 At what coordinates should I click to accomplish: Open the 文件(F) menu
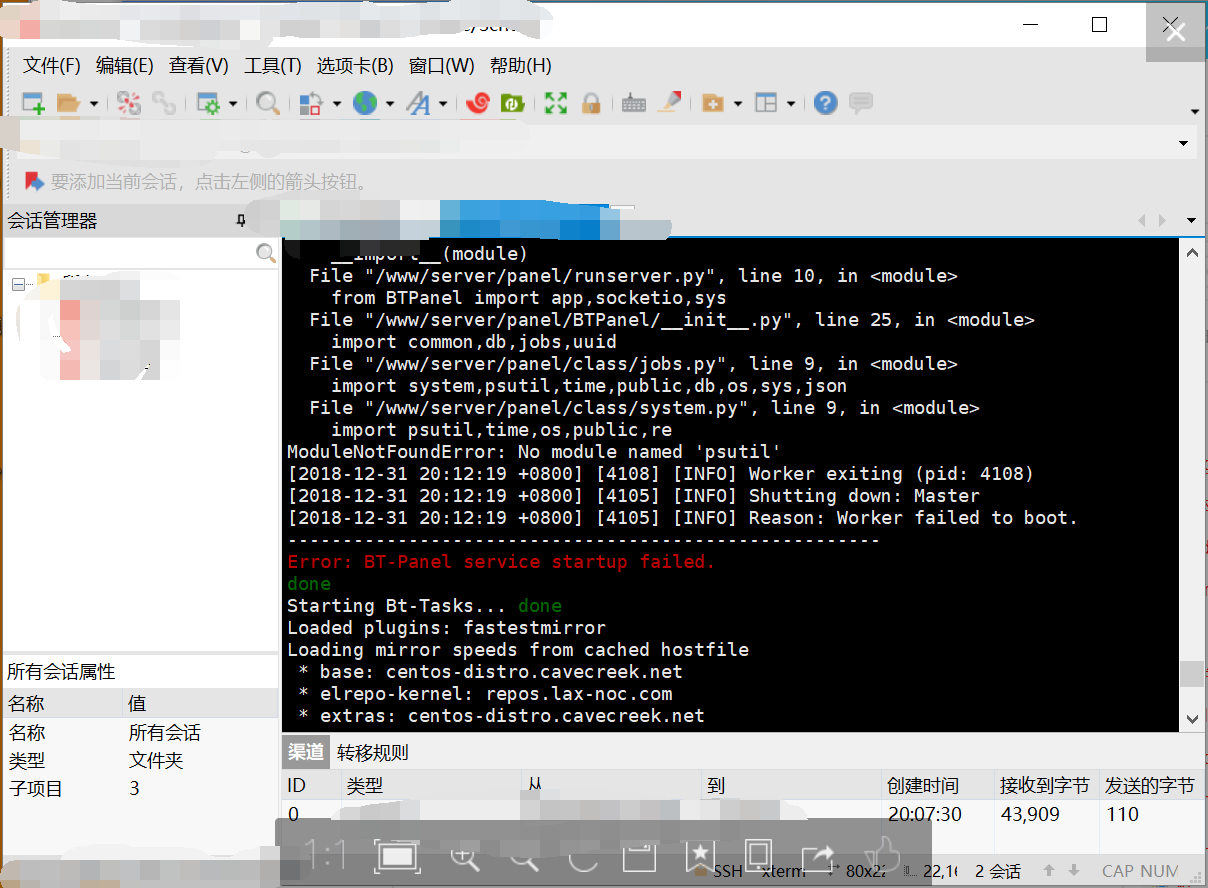52,66
